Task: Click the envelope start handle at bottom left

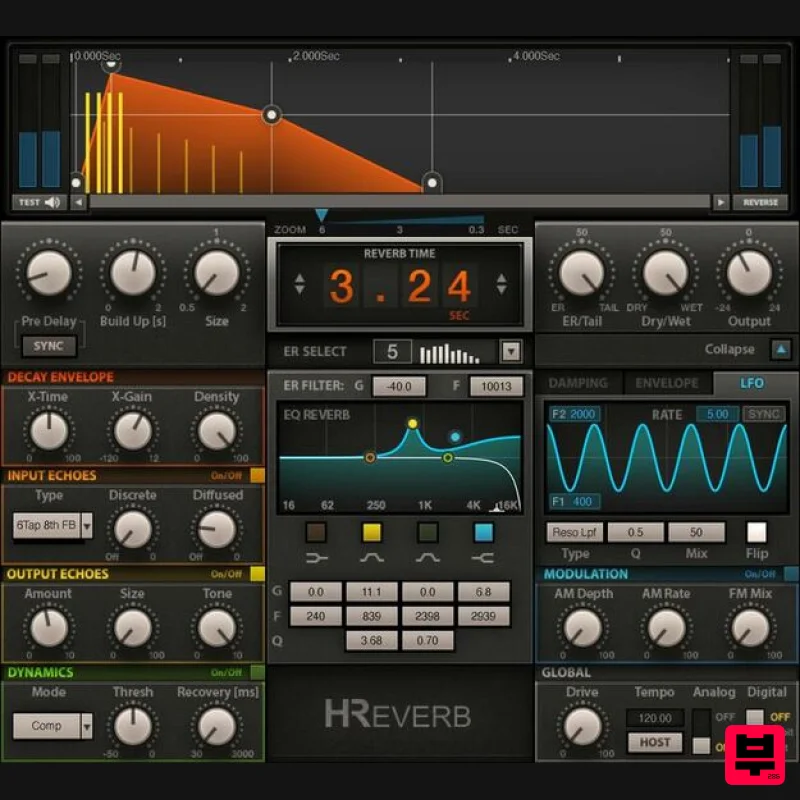Action: (76, 182)
